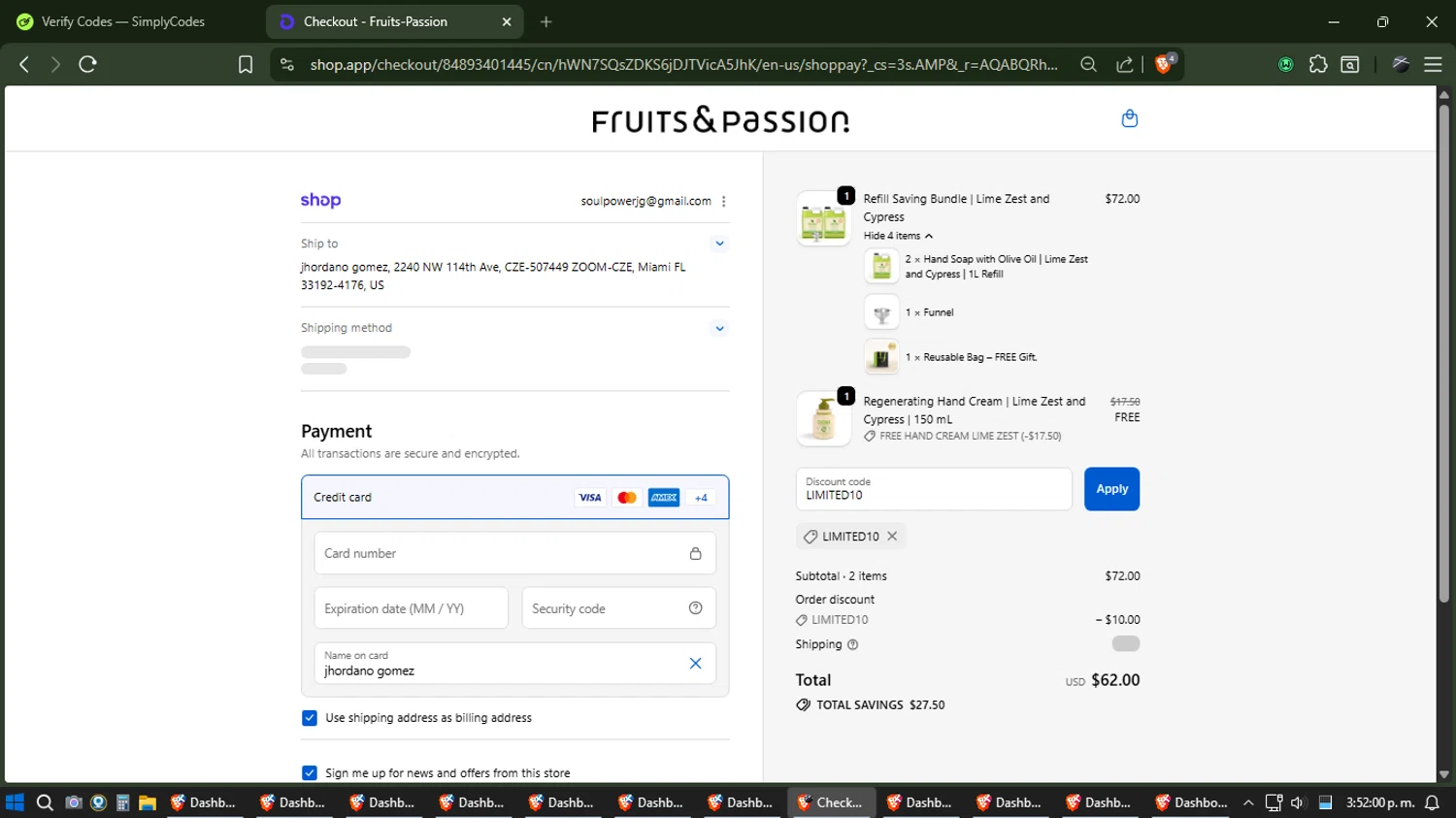This screenshot has height=818, width=1456.
Task: Click FREE HAND CREAM LIME ZEST discount text
Action: tap(970, 437)
